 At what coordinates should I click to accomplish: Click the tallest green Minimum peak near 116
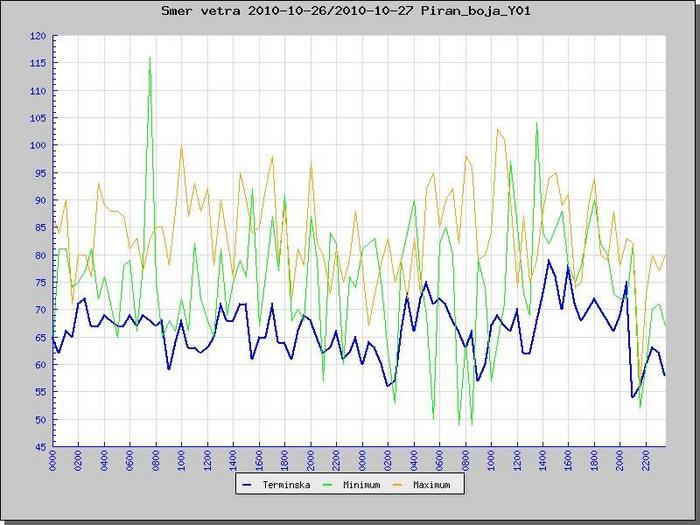(x=150, y=58)
